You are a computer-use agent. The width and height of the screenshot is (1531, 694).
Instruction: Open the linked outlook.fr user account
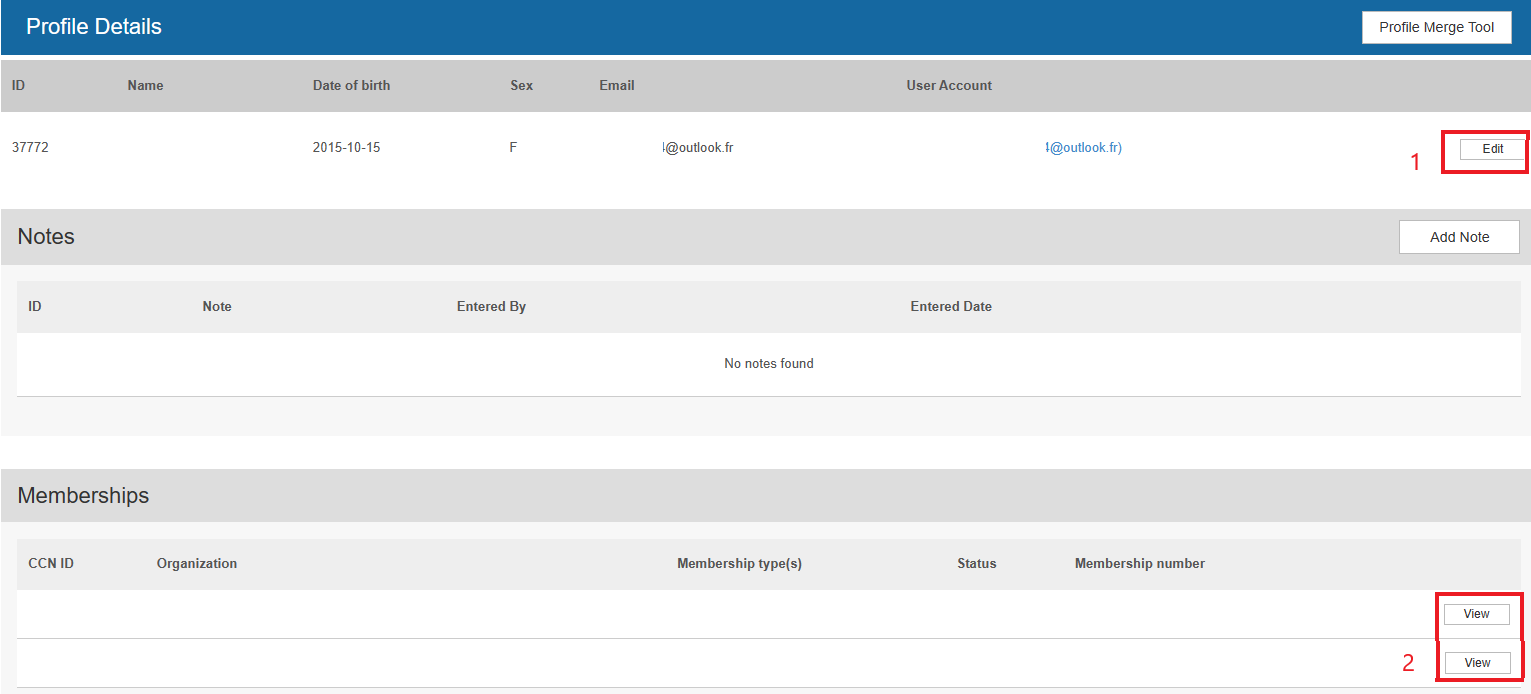[1084, 148]
